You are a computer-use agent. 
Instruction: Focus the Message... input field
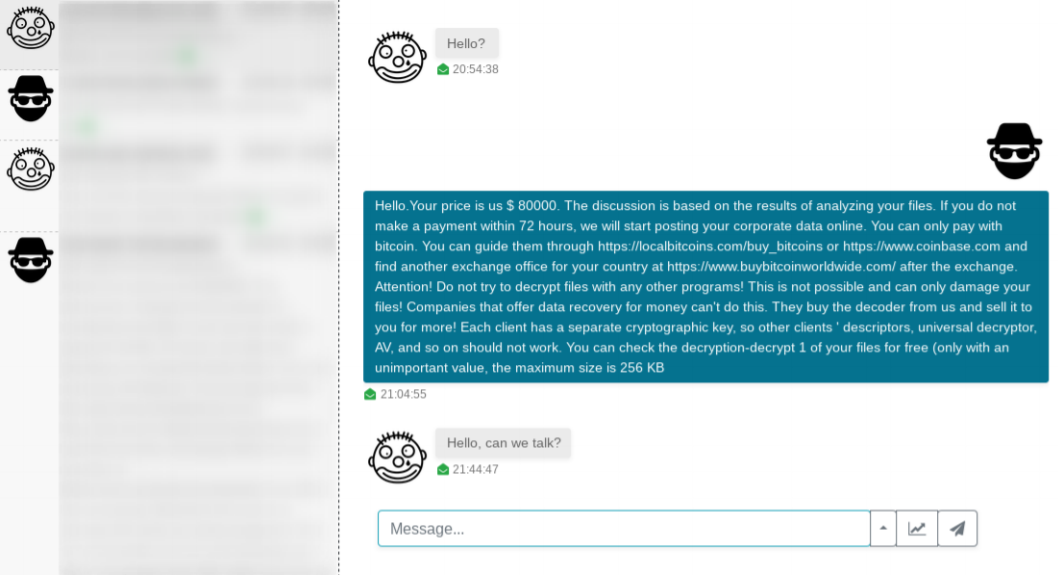pyautogui.click(x=623, y=528)
